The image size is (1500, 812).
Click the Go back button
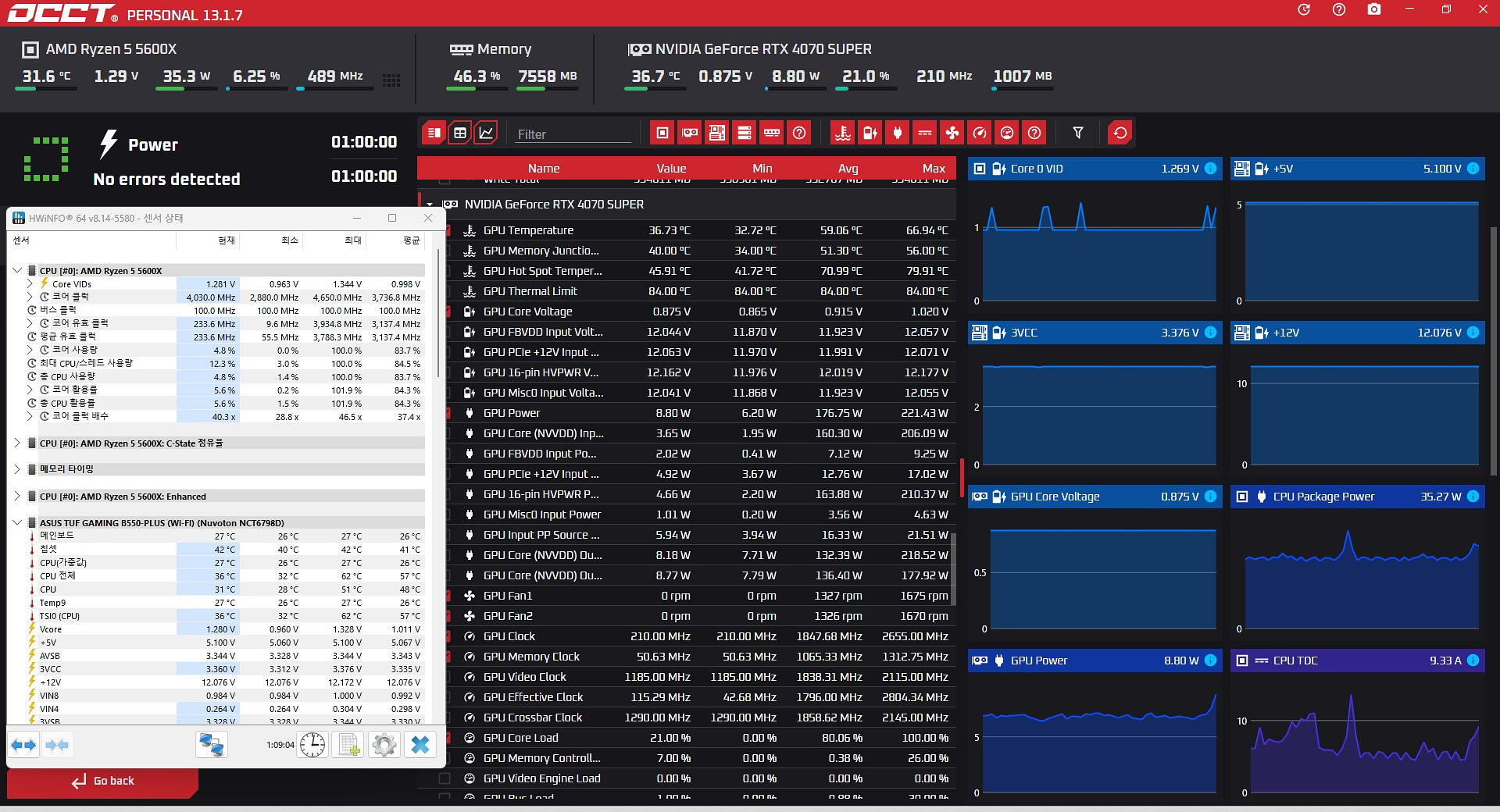coord(102,782)
